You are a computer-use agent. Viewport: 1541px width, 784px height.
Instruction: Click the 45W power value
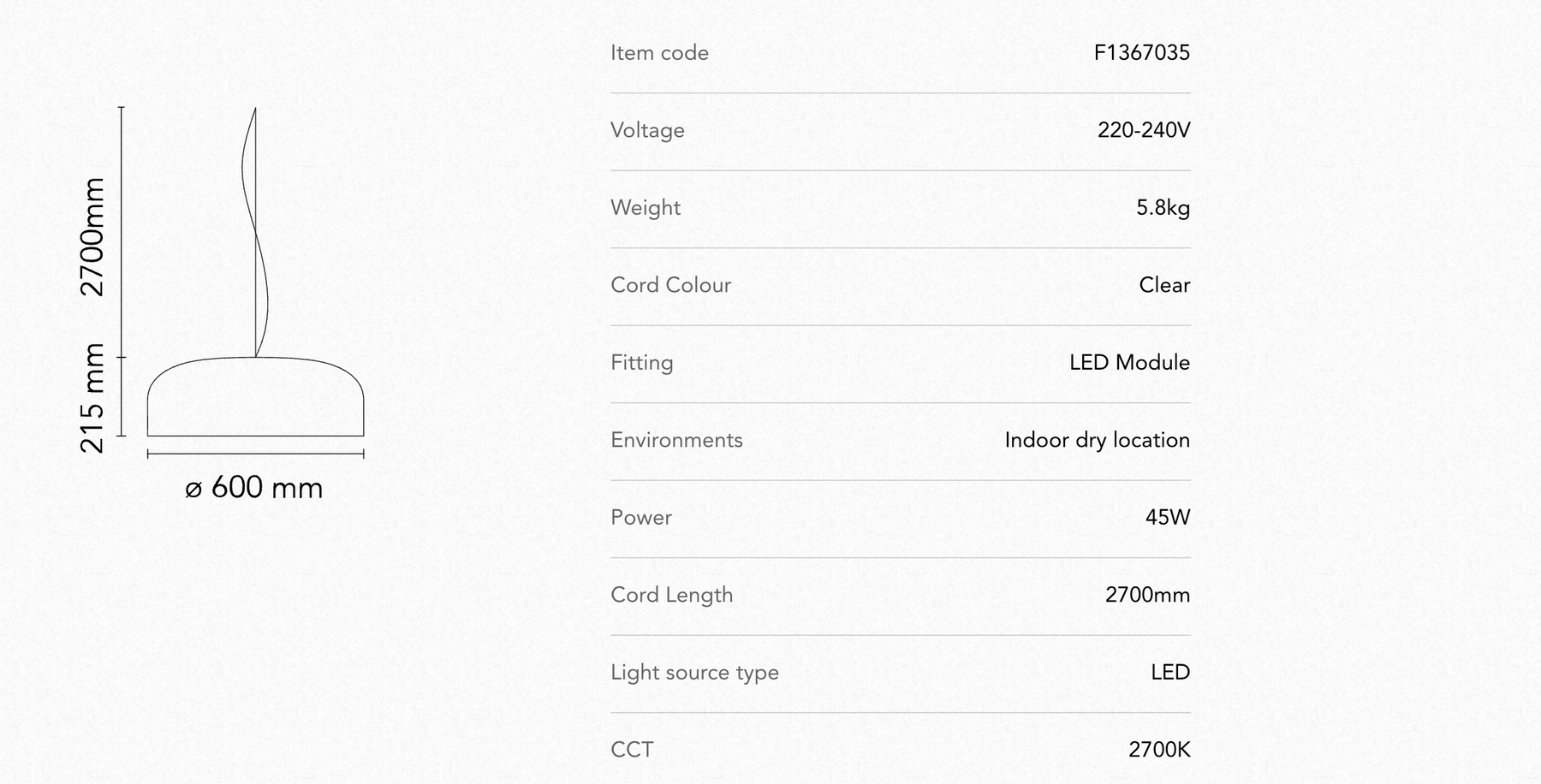(1168, 518)
